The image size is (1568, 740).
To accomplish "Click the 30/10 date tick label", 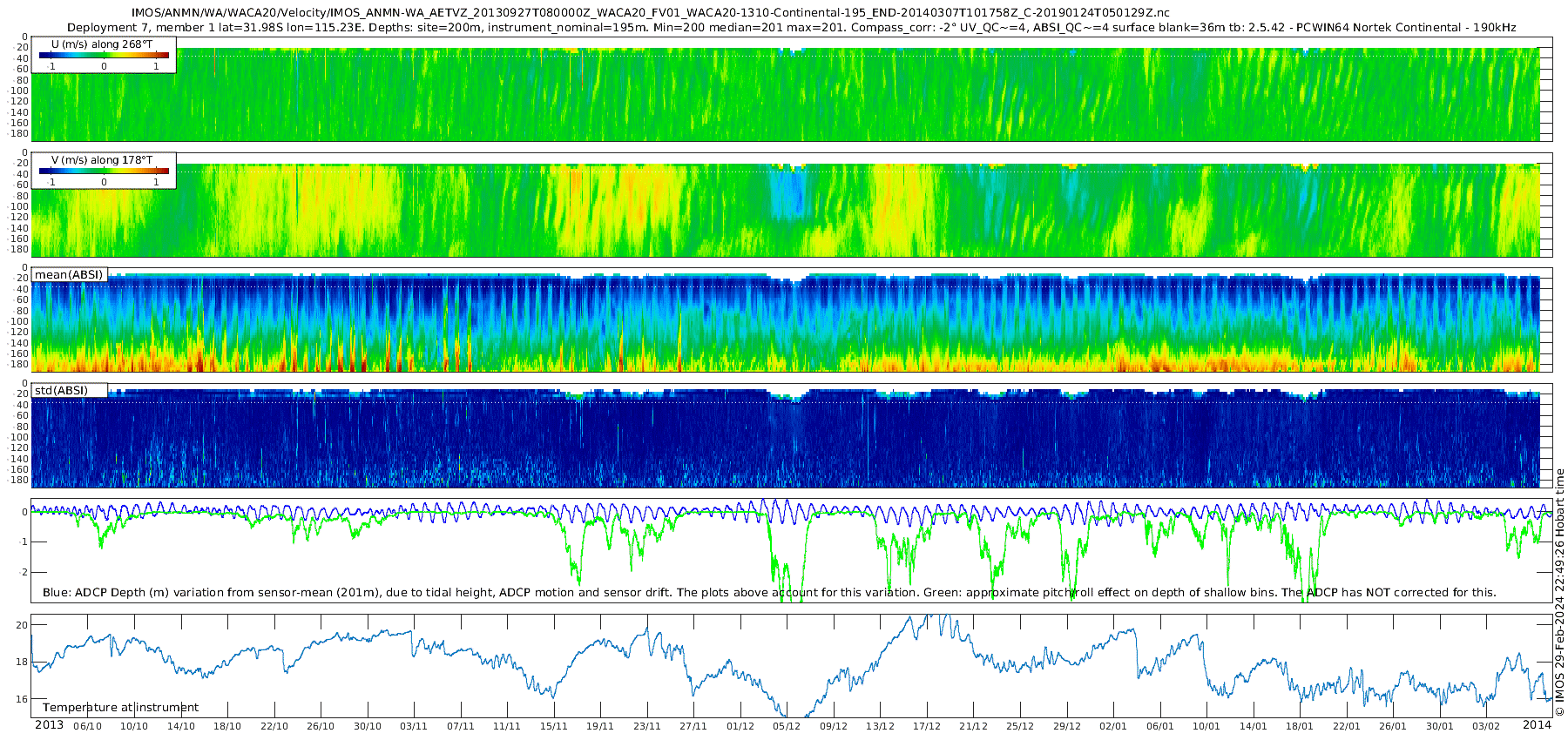I will pos(368,726).
